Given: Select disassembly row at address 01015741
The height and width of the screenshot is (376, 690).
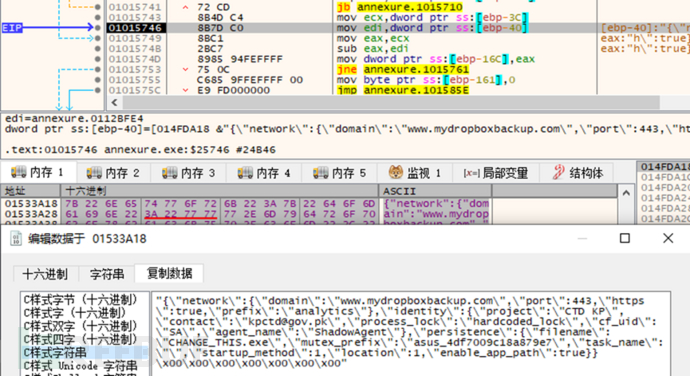Looking at the screenshot, I should coord(135,7).
